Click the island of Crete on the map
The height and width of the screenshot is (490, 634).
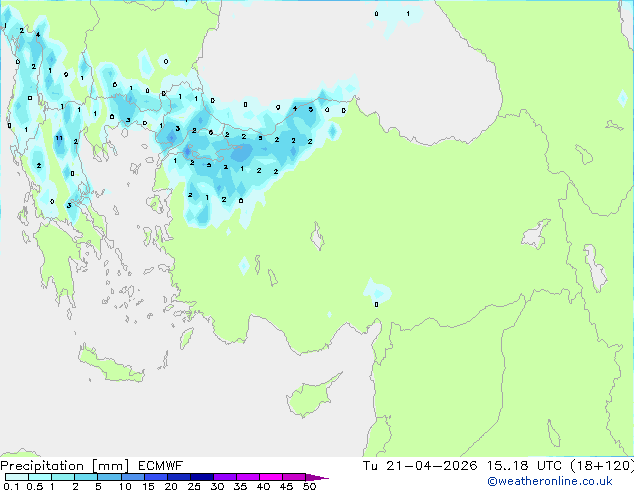(110, 365)
